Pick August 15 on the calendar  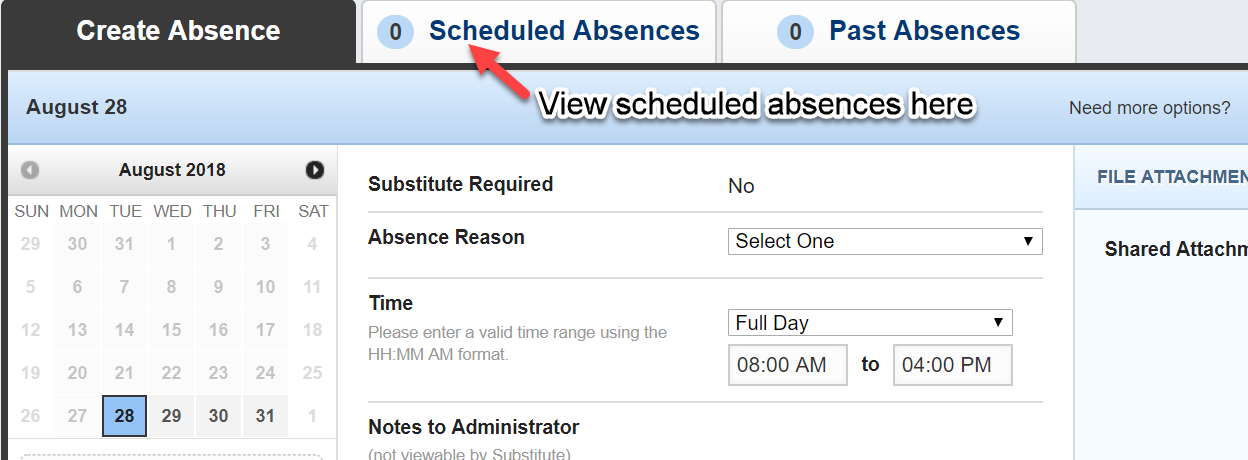click(x=171, y=330)
